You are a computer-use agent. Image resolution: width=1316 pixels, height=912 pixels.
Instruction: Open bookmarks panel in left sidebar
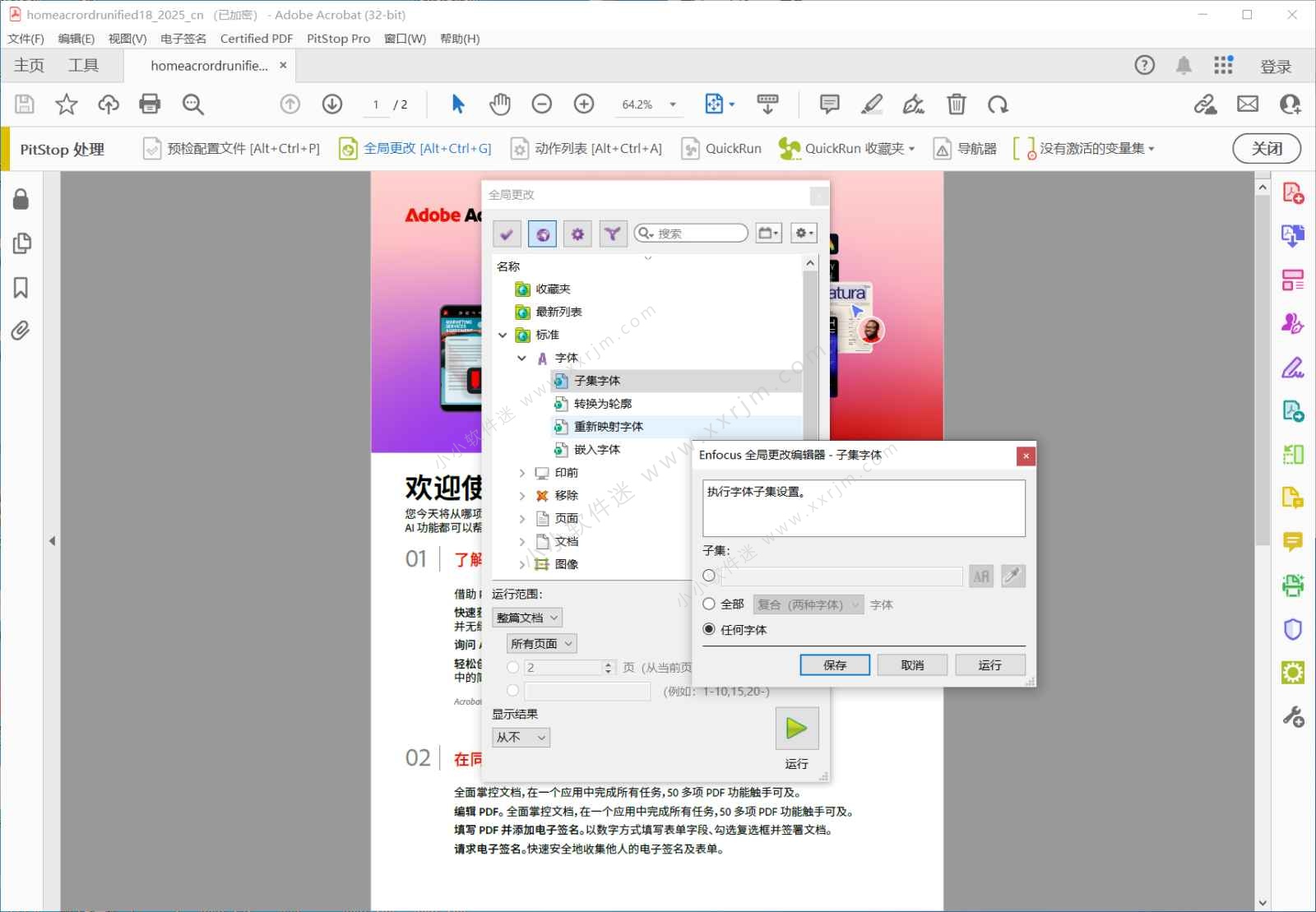coord(21,287)
